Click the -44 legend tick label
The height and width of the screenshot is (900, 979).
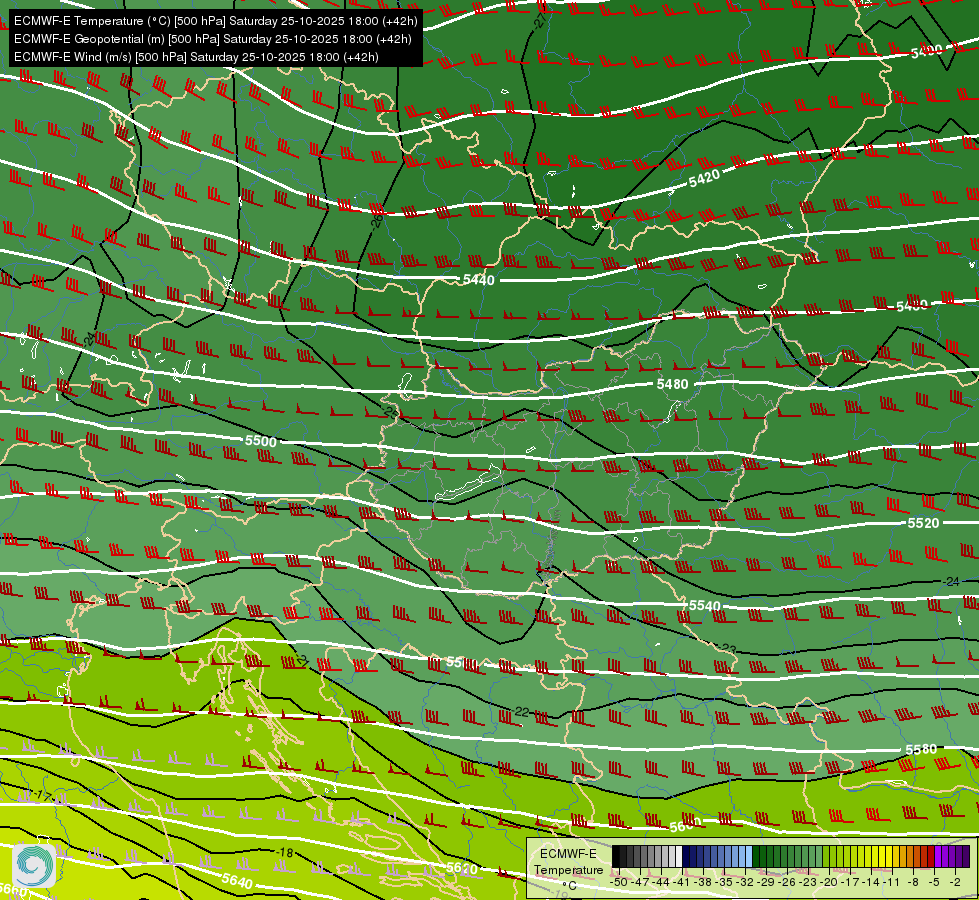pos(661,883)
